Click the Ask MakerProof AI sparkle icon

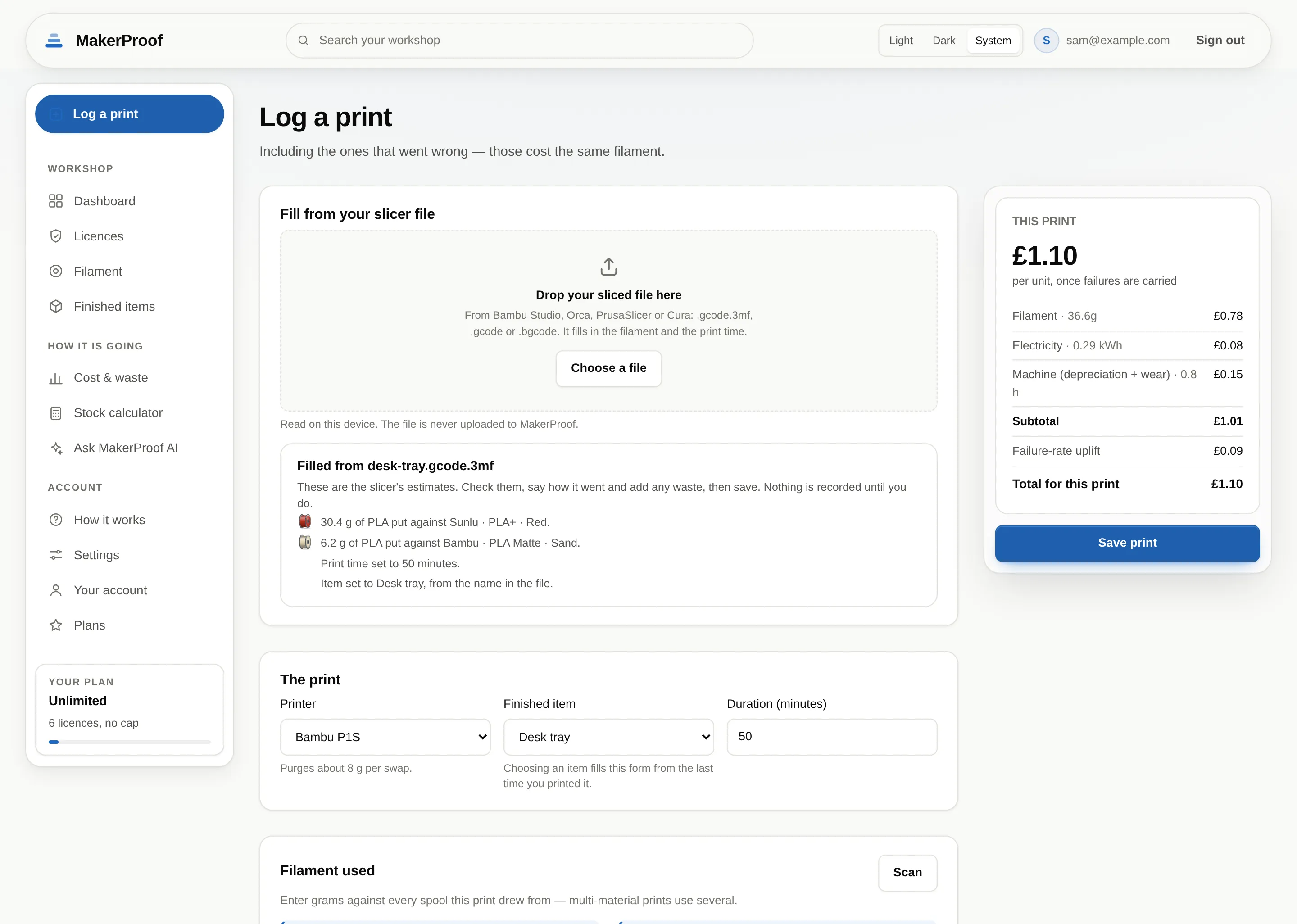[56, 448]
